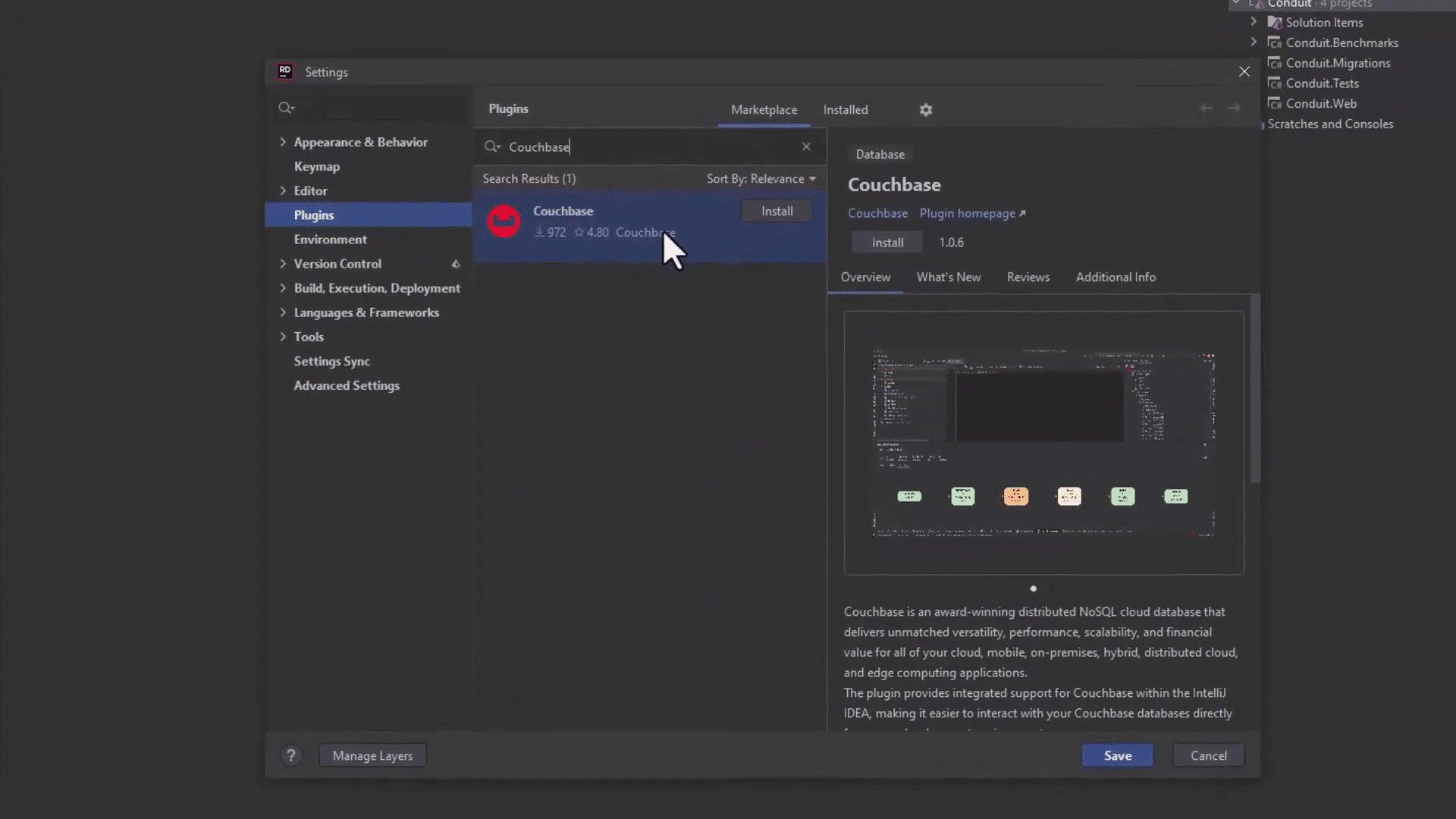The image size is (1456, 819).
Task: Click the Couchbase plugin logo icon
Action: pos(504,221)
